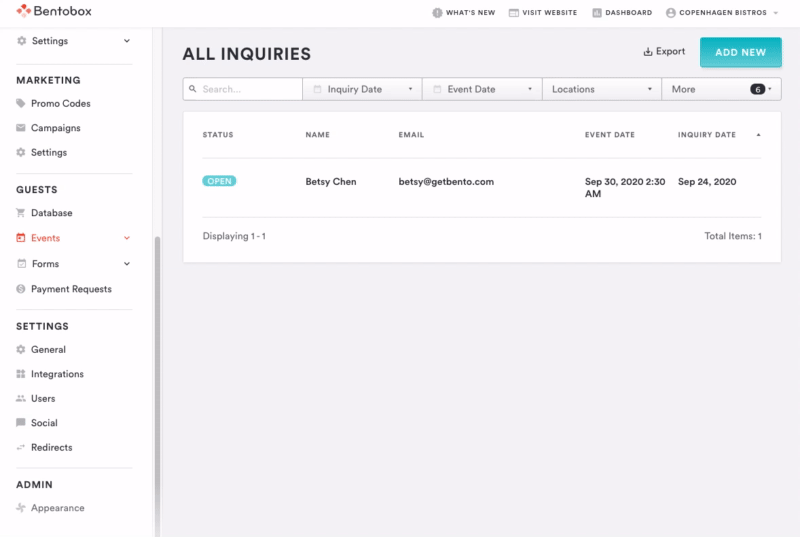Click the sidebar vertical scrollbar
The image size is (800, 537).
158,386
